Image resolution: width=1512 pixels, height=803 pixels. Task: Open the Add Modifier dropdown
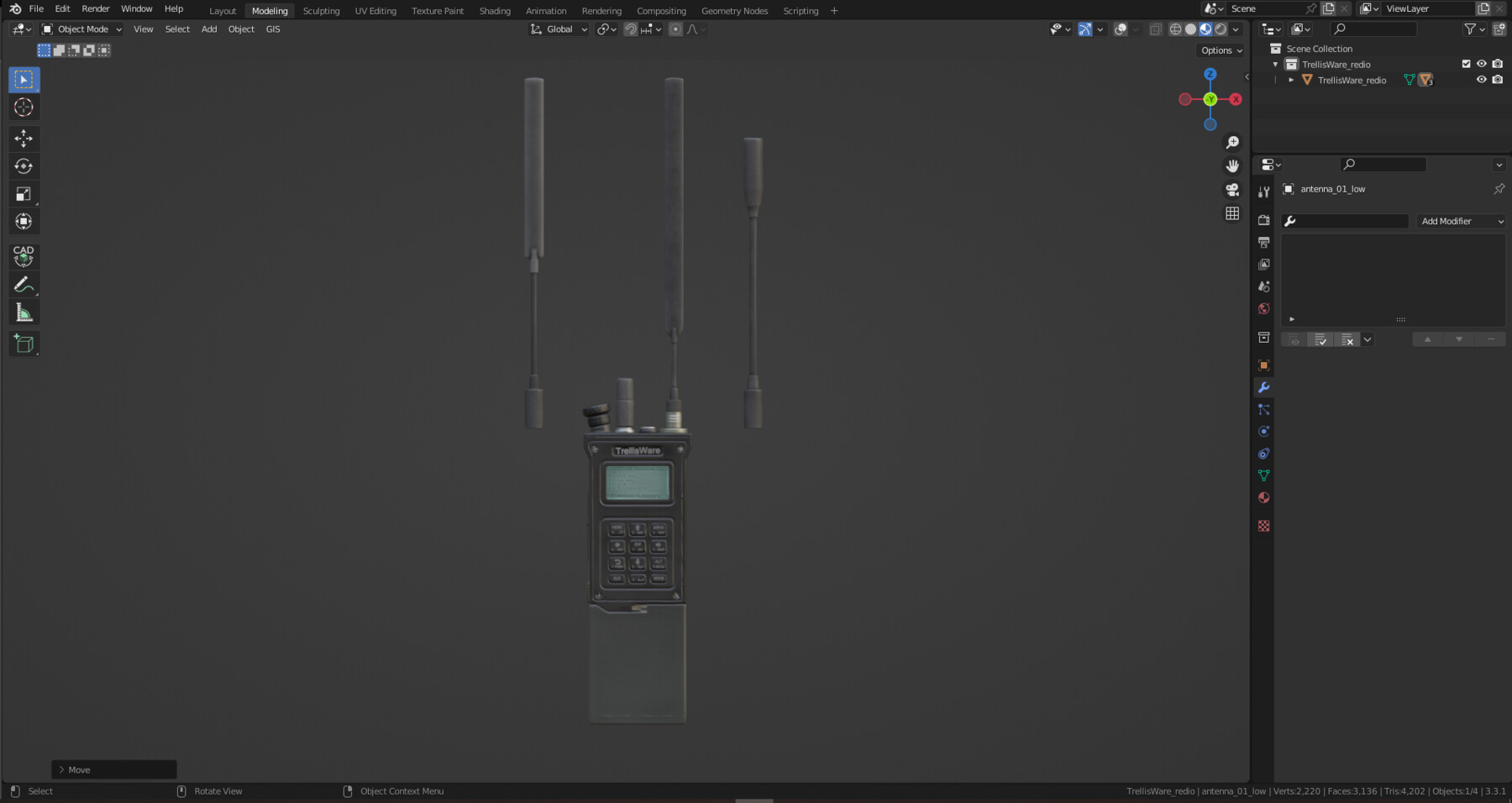click(1461, 221)
